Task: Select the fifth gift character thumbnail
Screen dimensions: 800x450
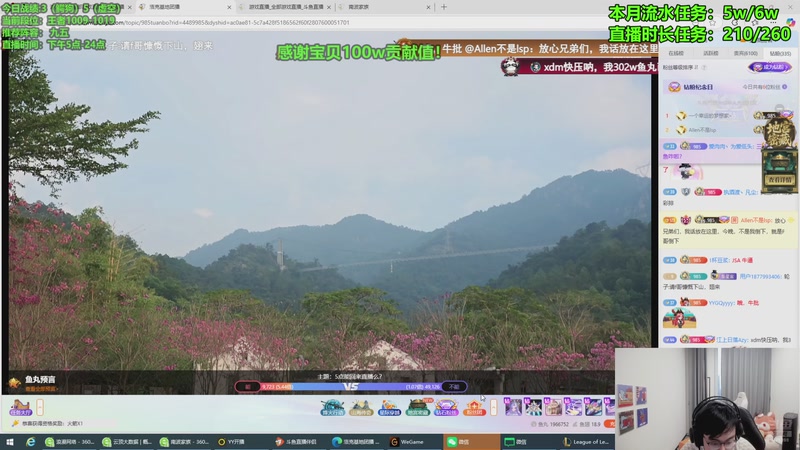Action: click(x=593, y=407)
